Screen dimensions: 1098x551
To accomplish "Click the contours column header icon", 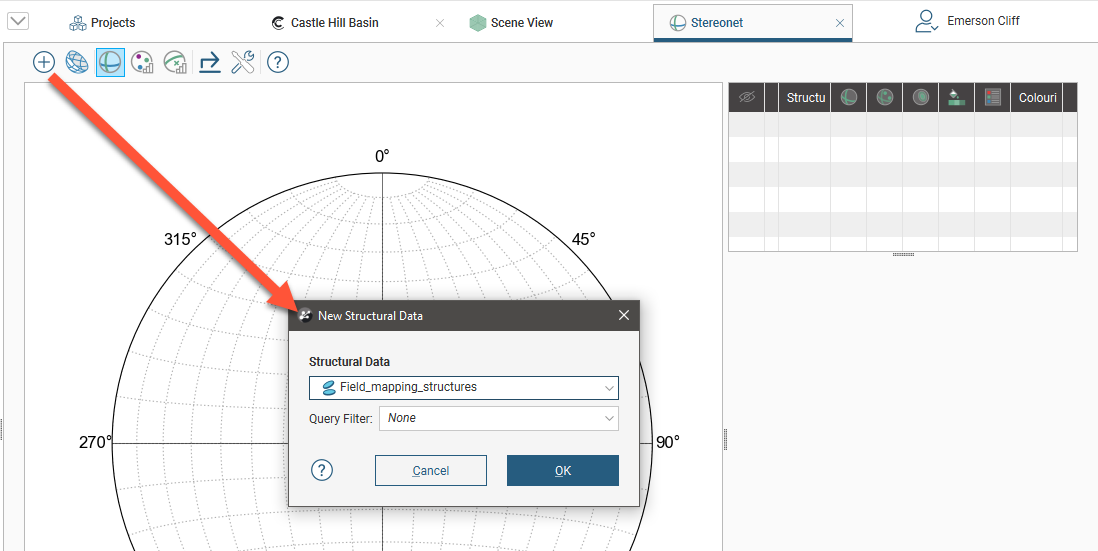I will coord(921,97).
